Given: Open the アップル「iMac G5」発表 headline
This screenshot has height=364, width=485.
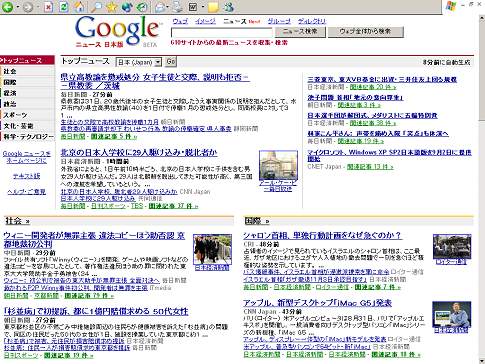Looking at the screenshot, I should click(x=317, y=303).
